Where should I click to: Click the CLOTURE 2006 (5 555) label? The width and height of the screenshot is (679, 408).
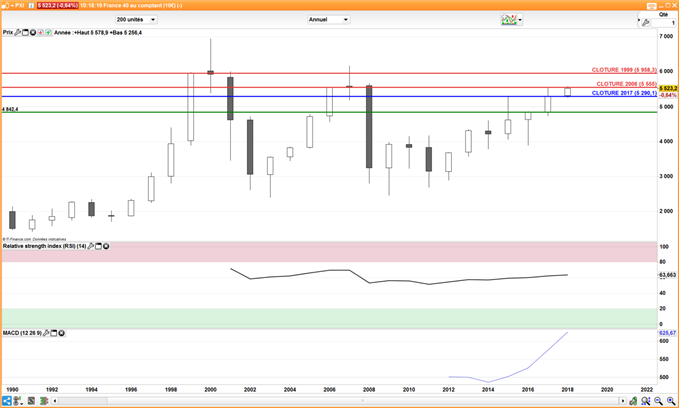pos(627,84)
